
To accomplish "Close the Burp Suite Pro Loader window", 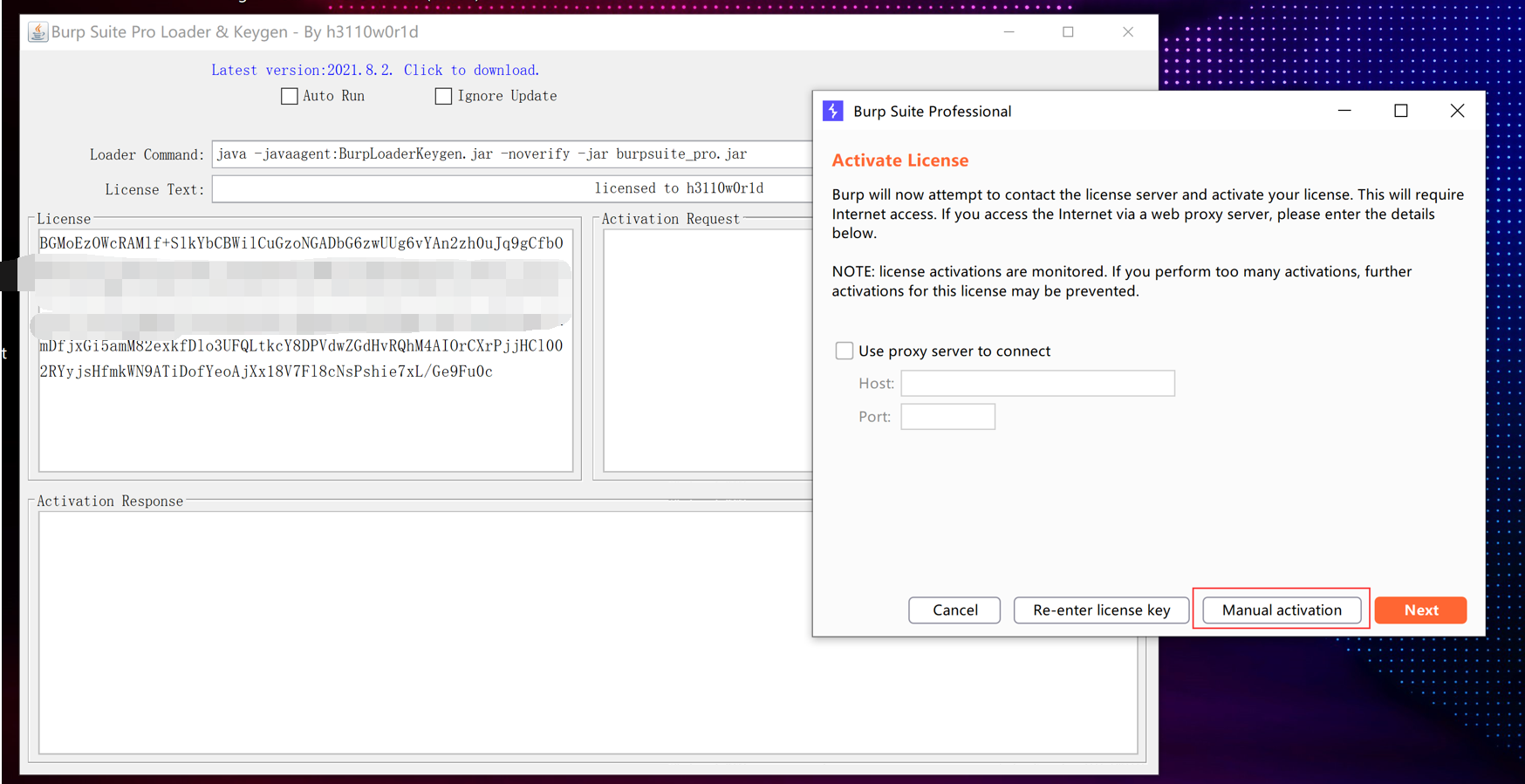I will [x=1128, y=32].
